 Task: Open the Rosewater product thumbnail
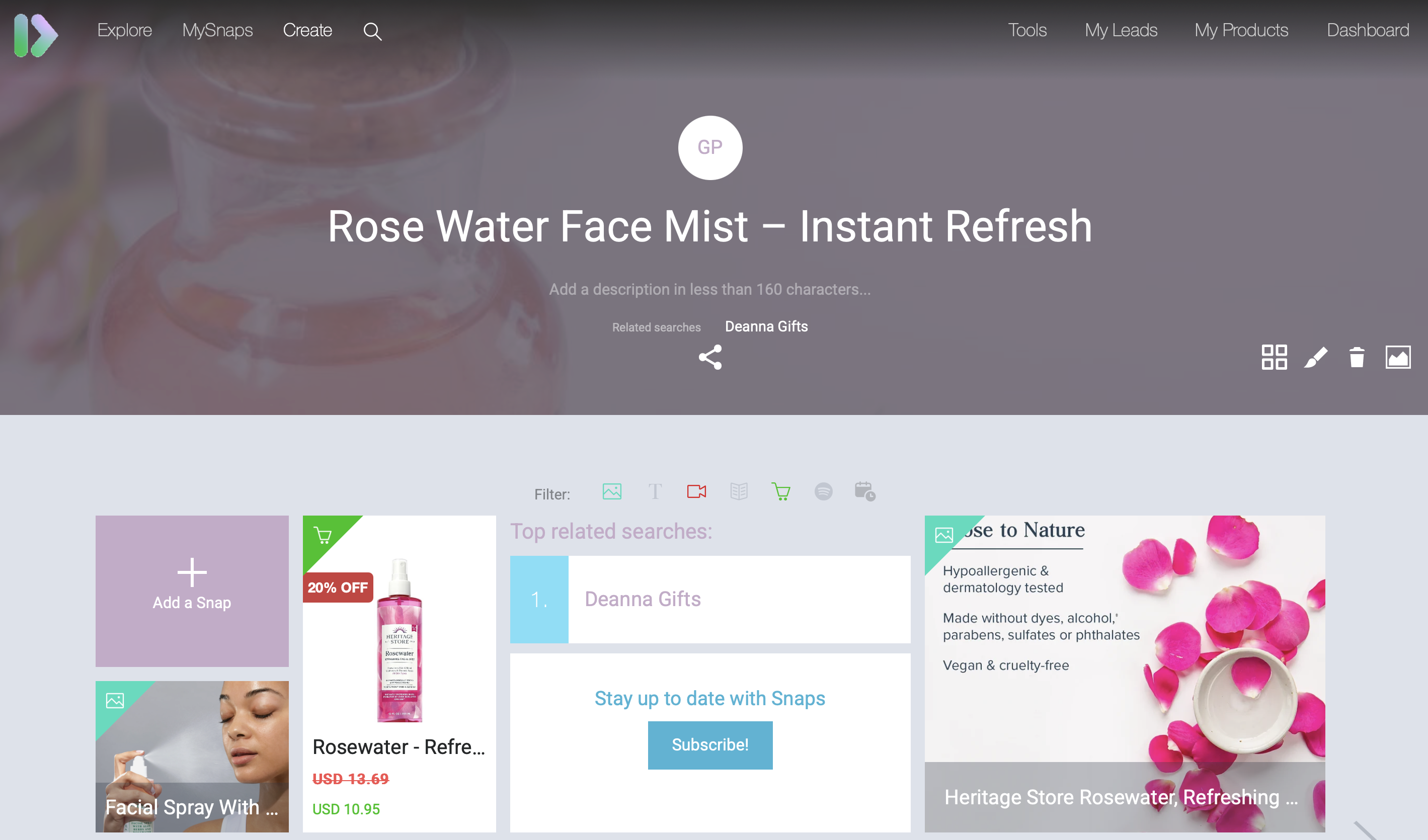point(400,639)
